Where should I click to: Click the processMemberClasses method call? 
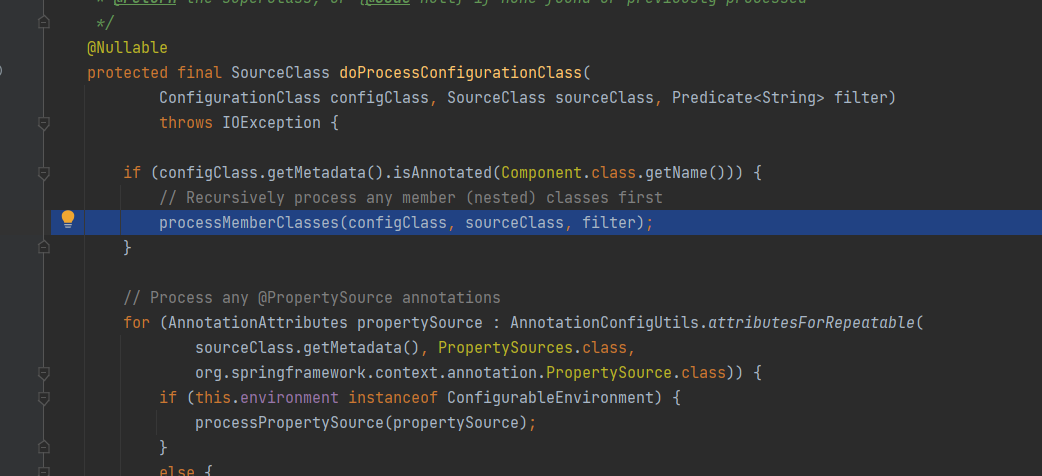(x=249, y=223)
